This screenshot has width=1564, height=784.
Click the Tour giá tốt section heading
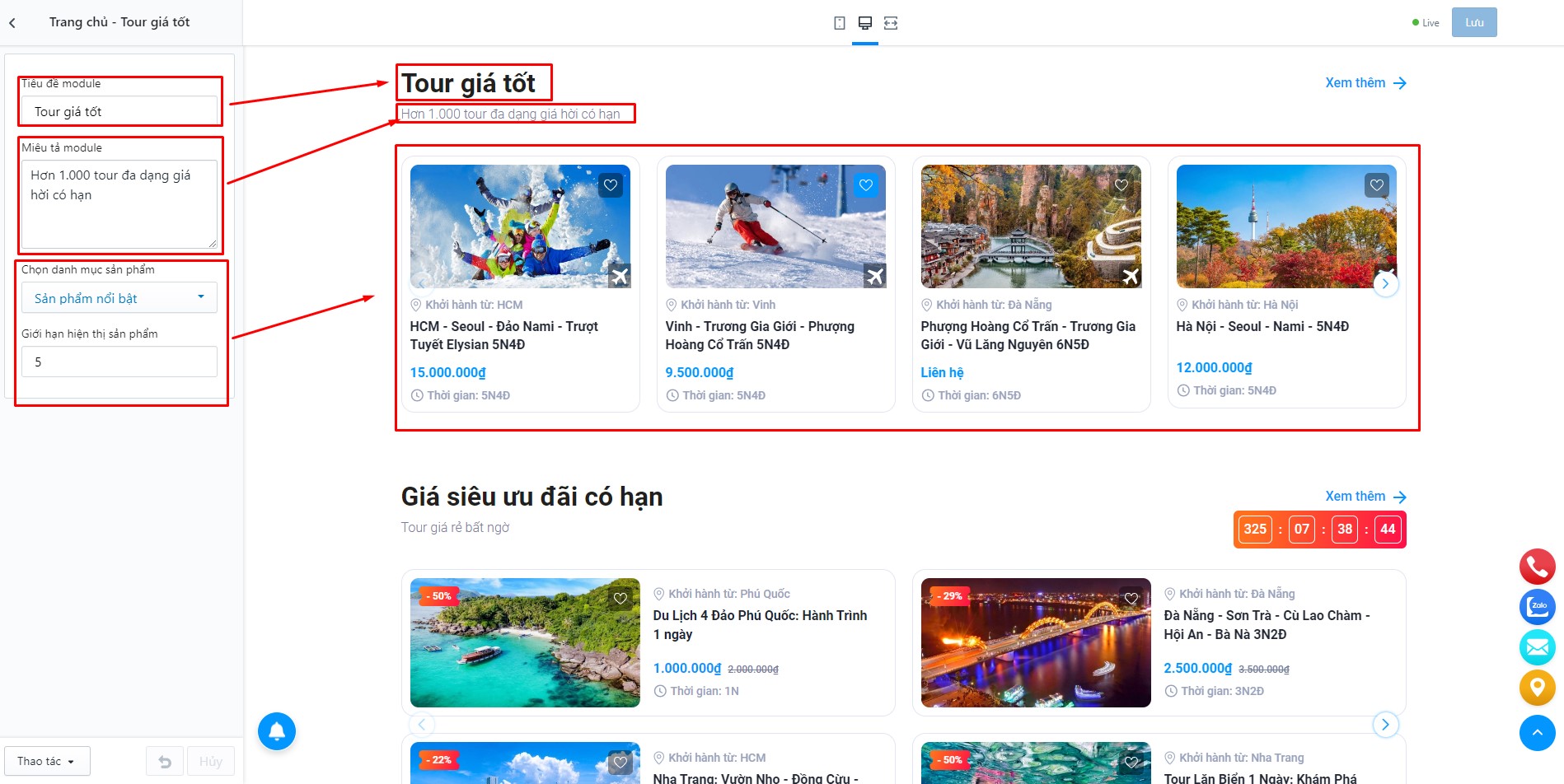tap(468, 83)
